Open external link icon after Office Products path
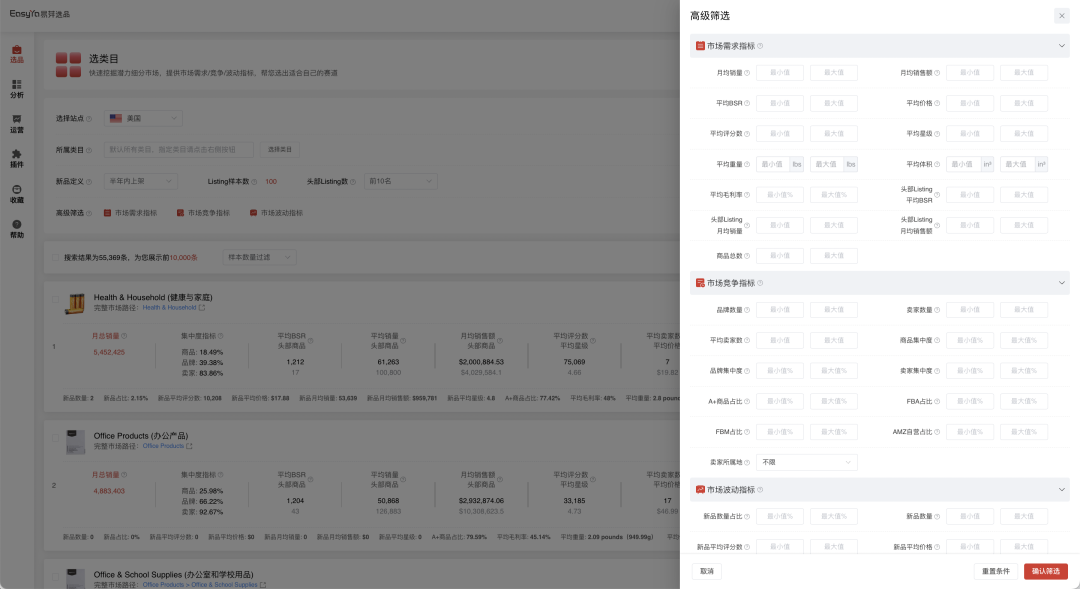Viewport: 1080px width, 589px height. click(x=189, y=446)
